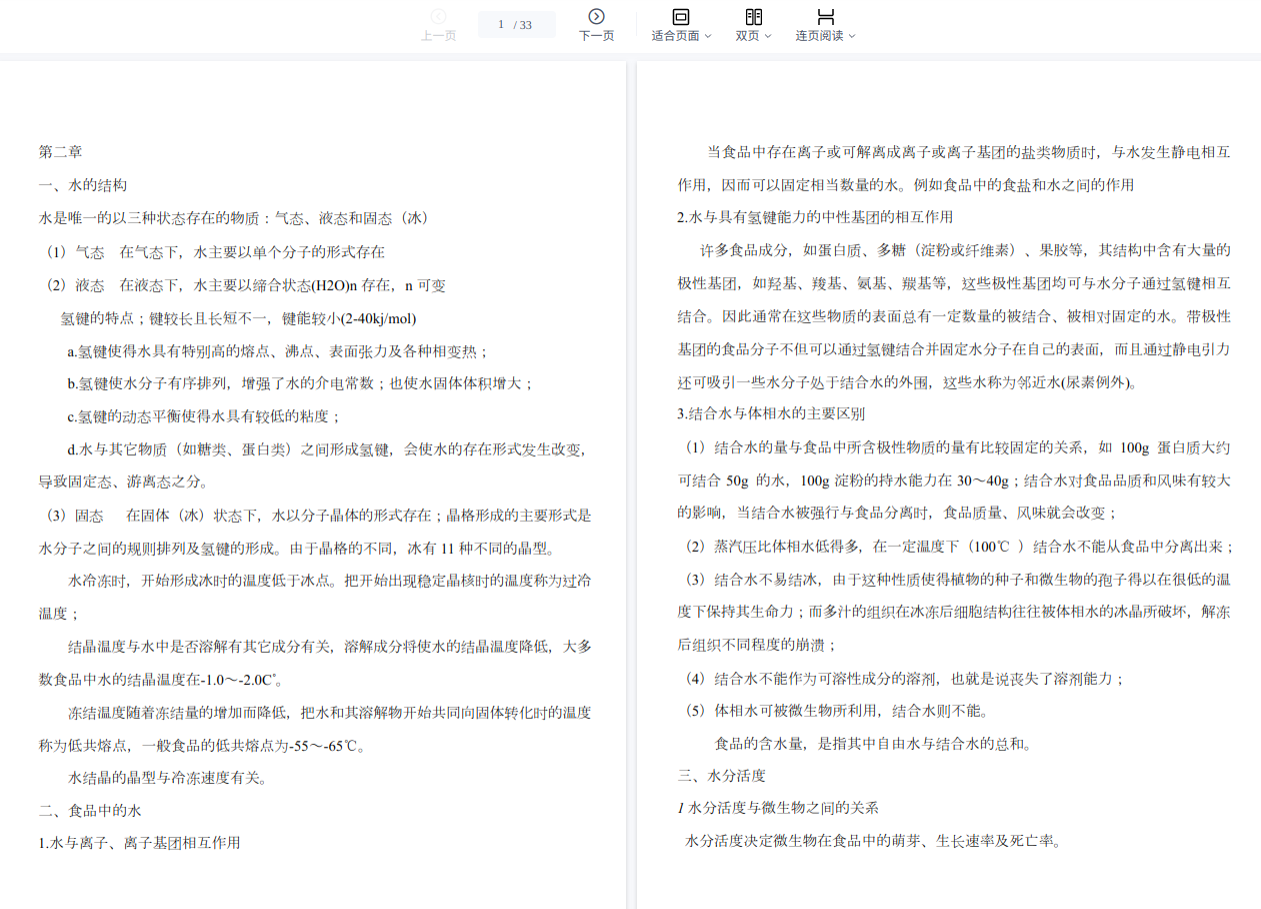Click the next page arrow icon
Viewport: 1261px width, 909px height.
[596, 16]
